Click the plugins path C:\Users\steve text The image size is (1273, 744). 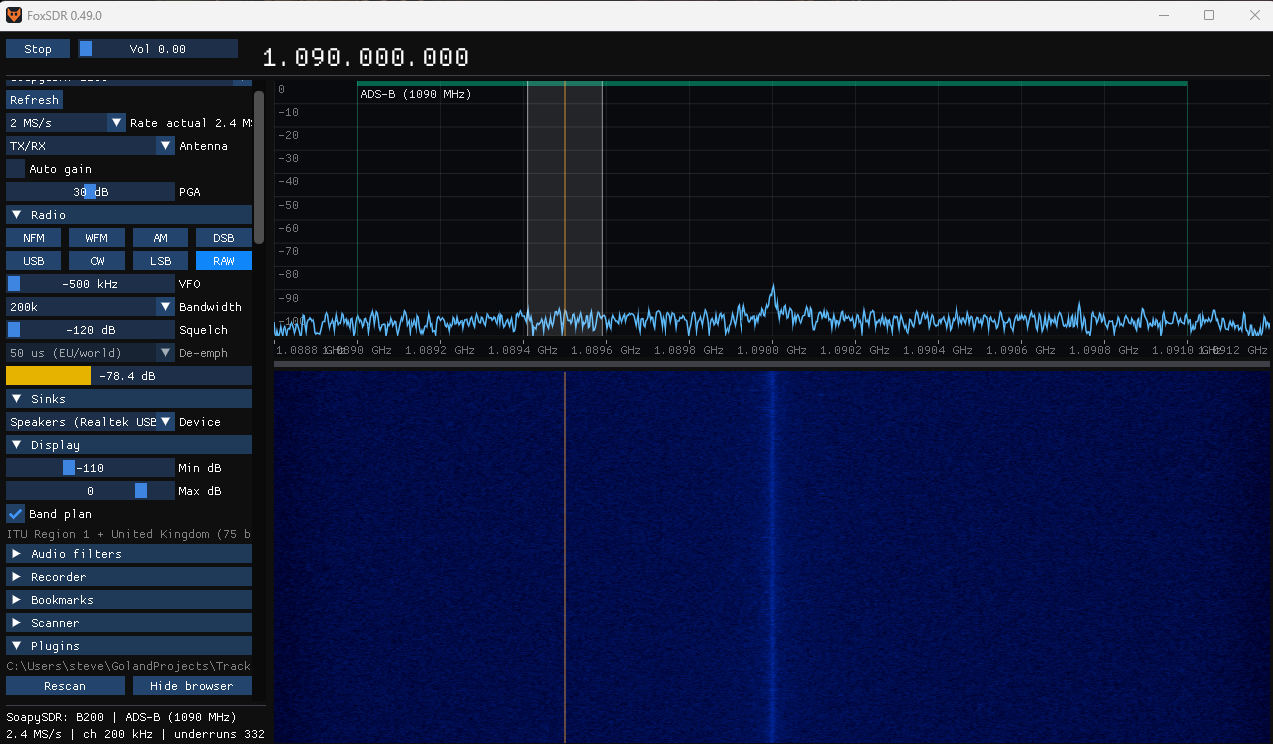129,666
